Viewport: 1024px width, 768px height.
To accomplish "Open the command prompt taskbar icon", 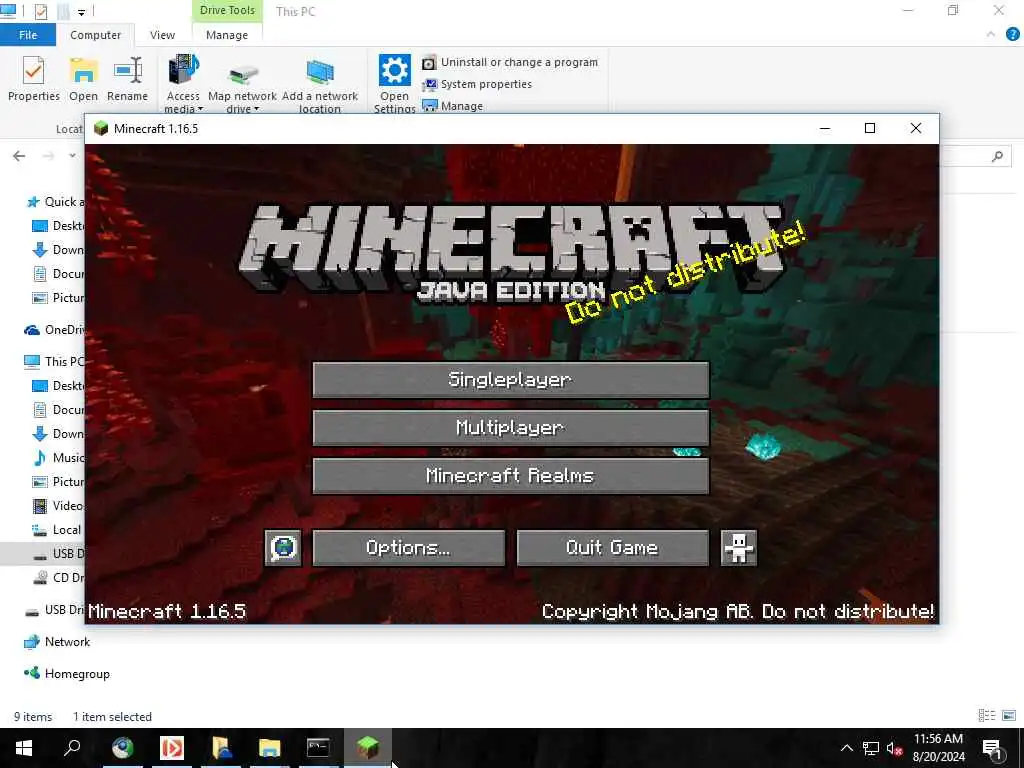I will pos(318,748).
